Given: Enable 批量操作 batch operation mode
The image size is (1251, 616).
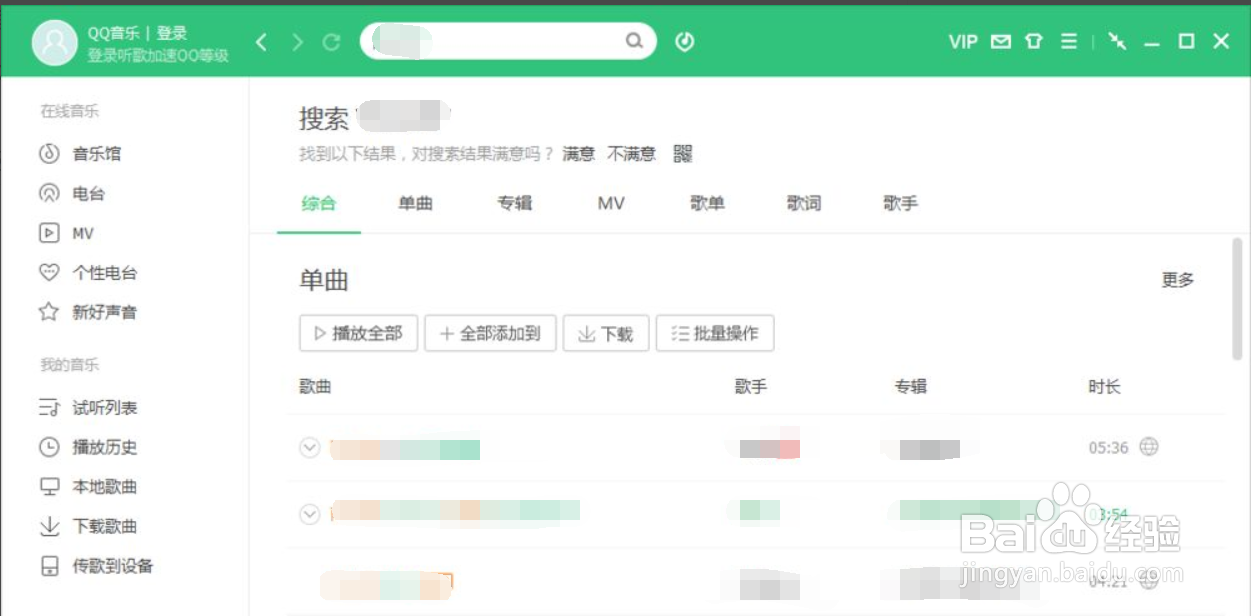Looking at the screenshot, I should (714, 333).
